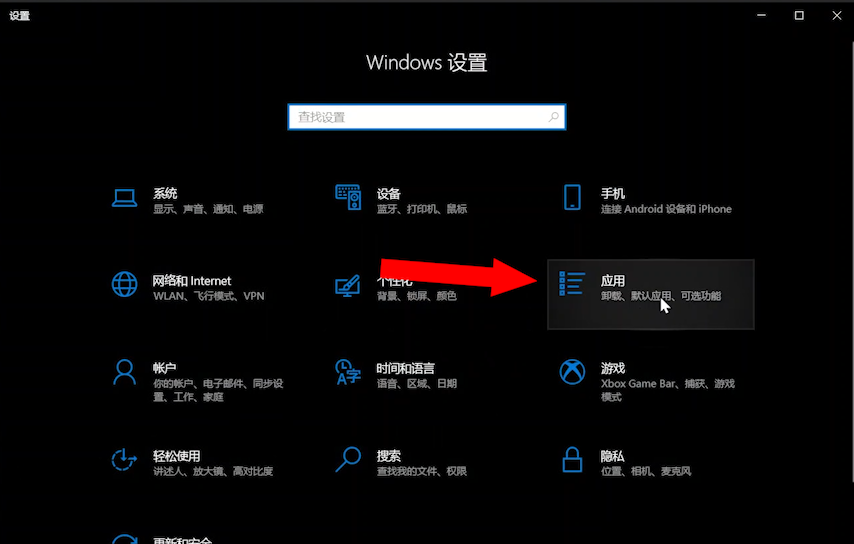Click 显示、声音、通知、电源 description

pyautogui.click(x=208, y=209)
